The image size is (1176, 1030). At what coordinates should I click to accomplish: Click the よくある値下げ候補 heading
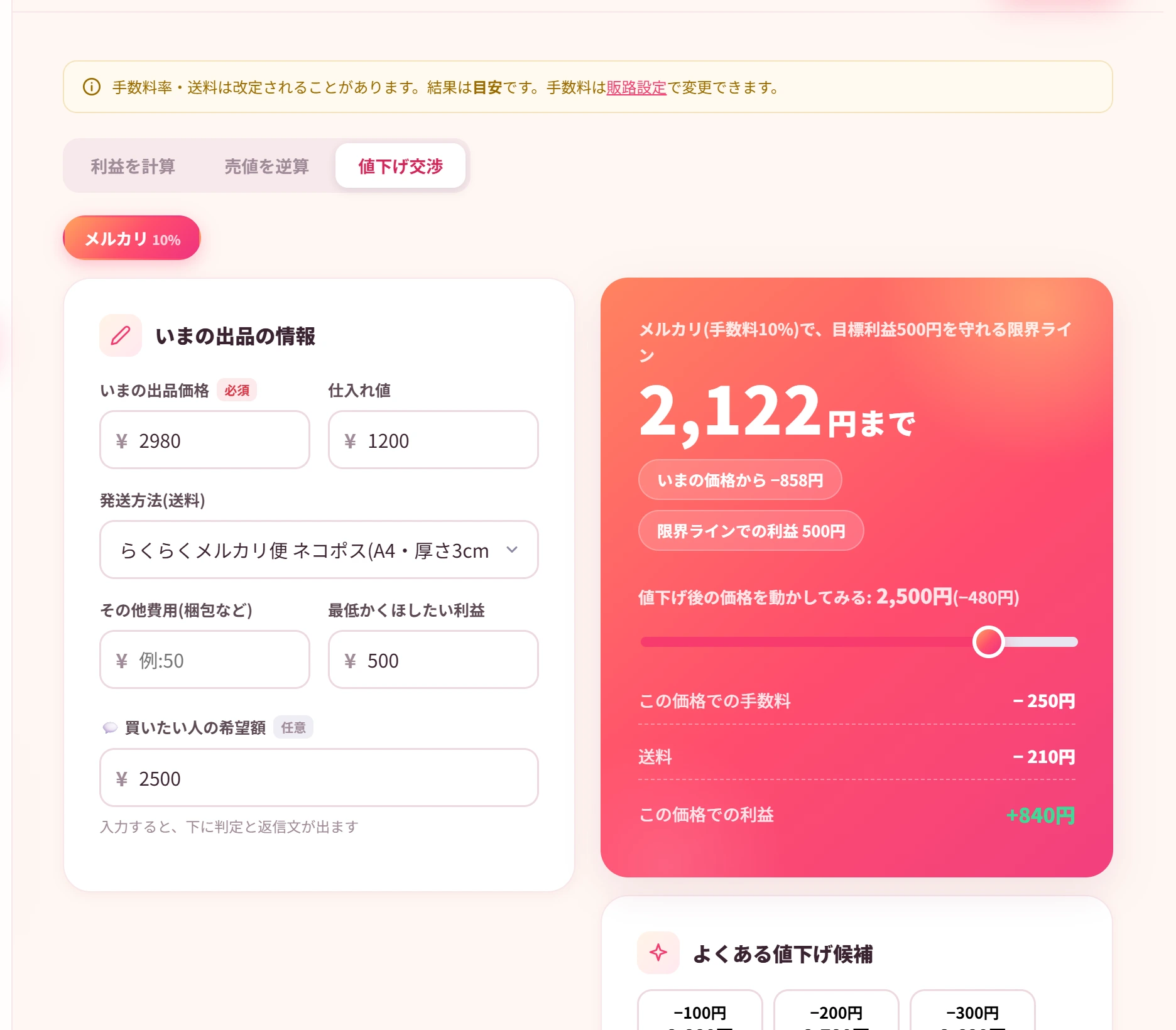click(783, 954)
